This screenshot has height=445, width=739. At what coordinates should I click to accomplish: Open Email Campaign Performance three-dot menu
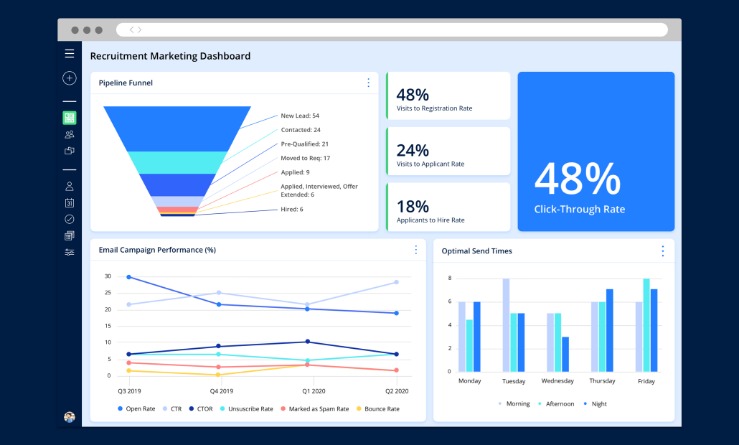[416, 250]
